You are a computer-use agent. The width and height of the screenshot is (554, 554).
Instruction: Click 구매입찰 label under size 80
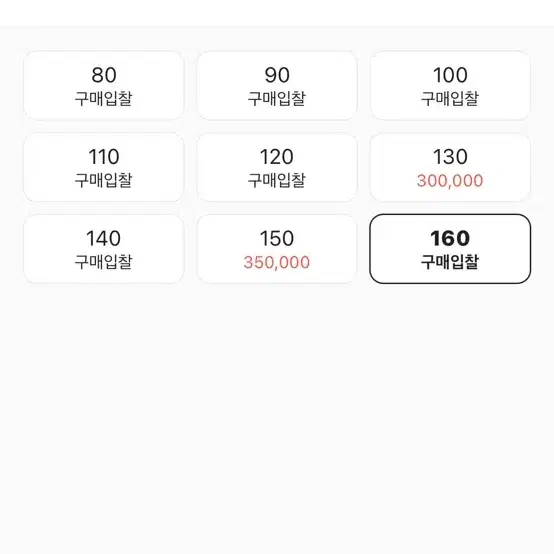(x=104, y=98)
